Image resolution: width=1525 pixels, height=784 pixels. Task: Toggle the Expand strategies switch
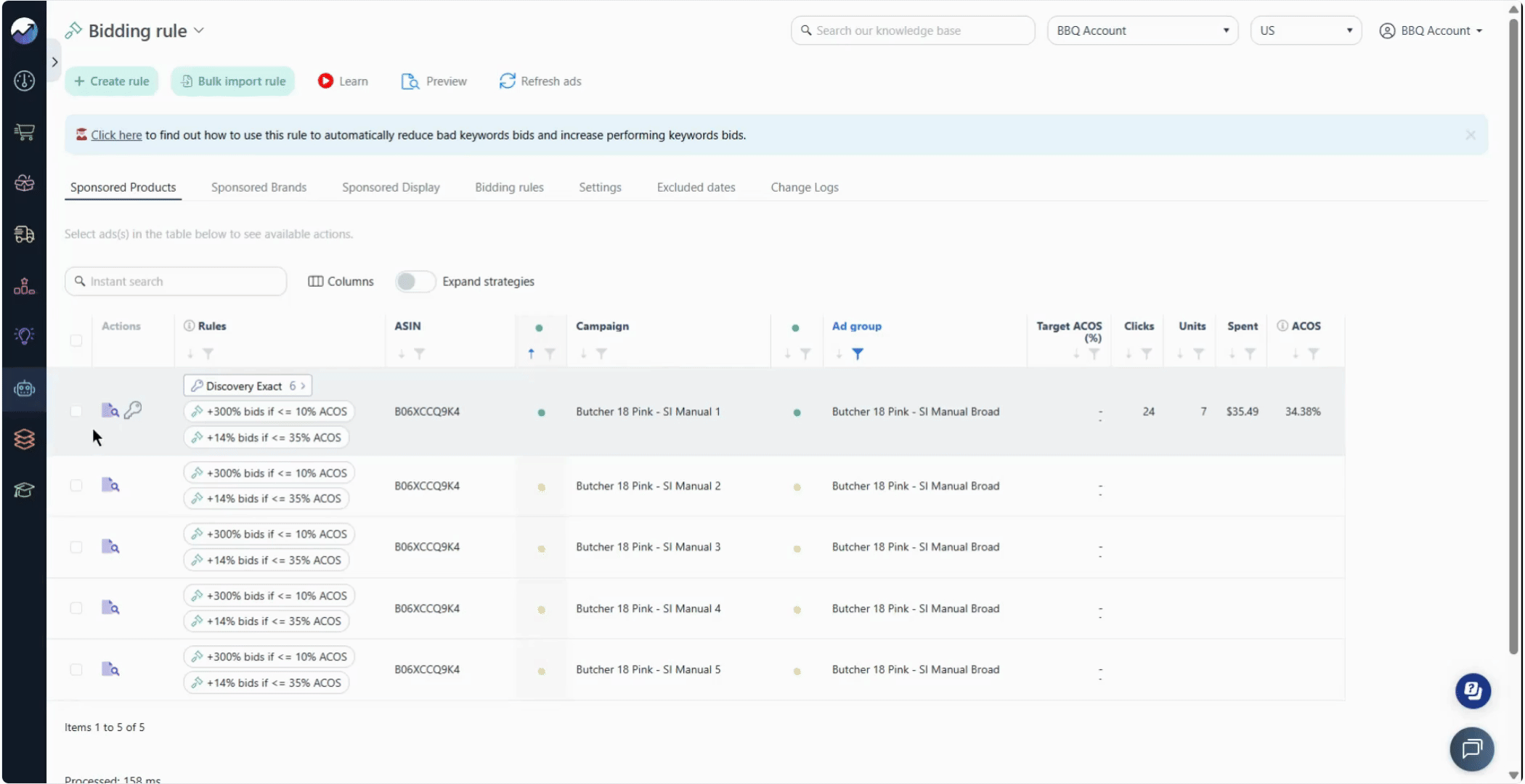[x=415, y=281]
